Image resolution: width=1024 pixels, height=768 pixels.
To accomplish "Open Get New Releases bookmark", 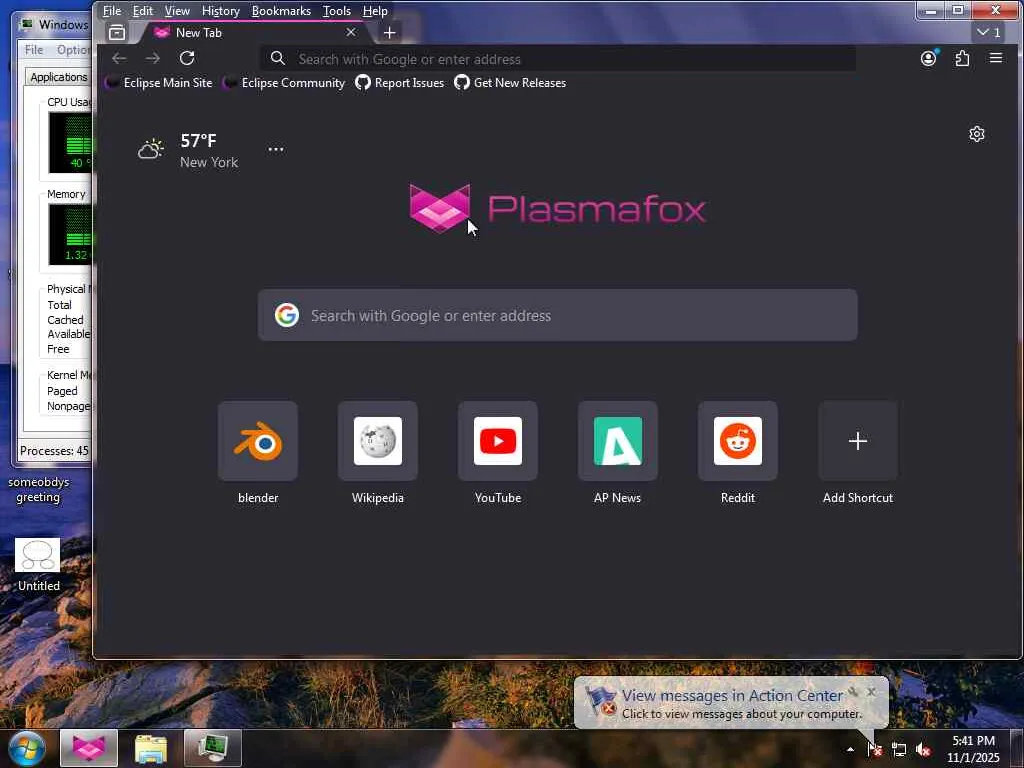I will 511,83.
